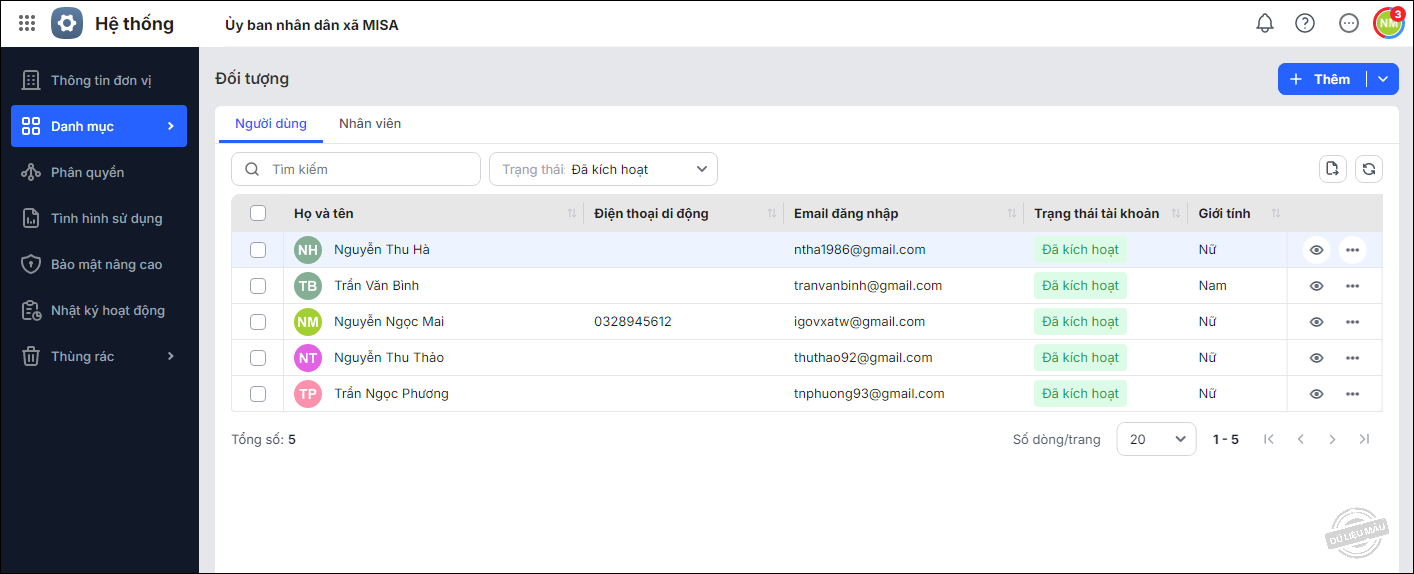Open the Trạng thái filter dropdown

point(603,169)
